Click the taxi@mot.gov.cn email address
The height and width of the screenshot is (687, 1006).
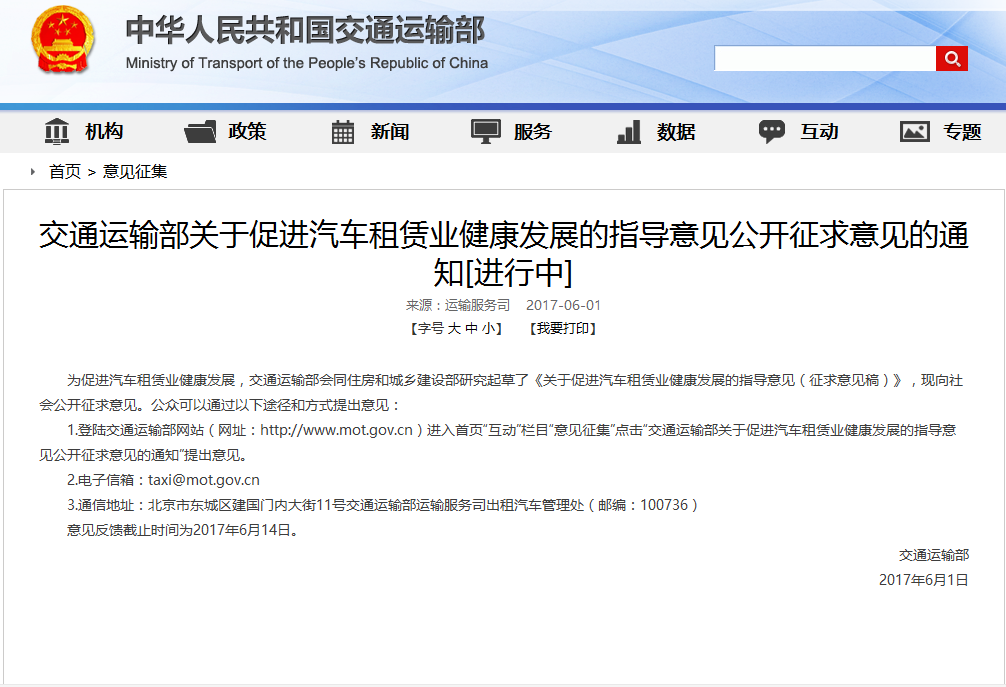click(x=203, y=480)
